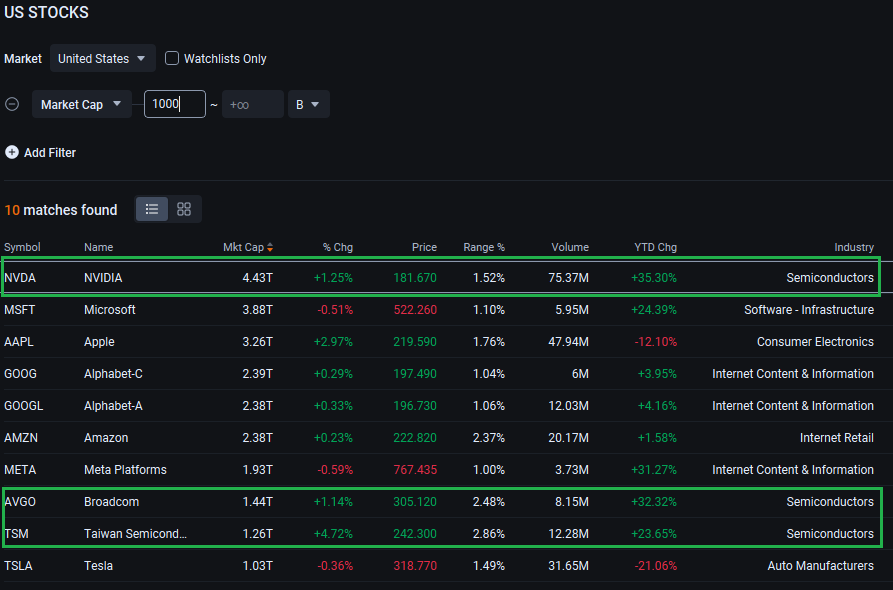
Task: Open the GOOG ticker symbol
Action: coord(21,374)
